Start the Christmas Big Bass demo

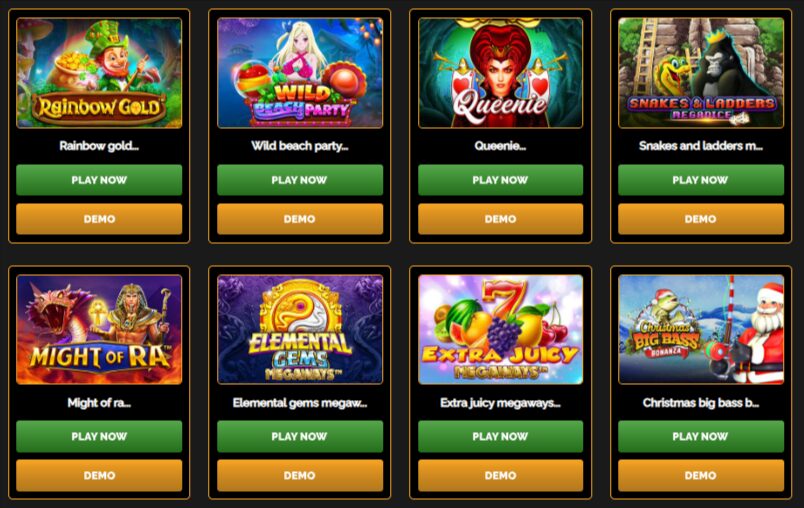coord(701,475)
